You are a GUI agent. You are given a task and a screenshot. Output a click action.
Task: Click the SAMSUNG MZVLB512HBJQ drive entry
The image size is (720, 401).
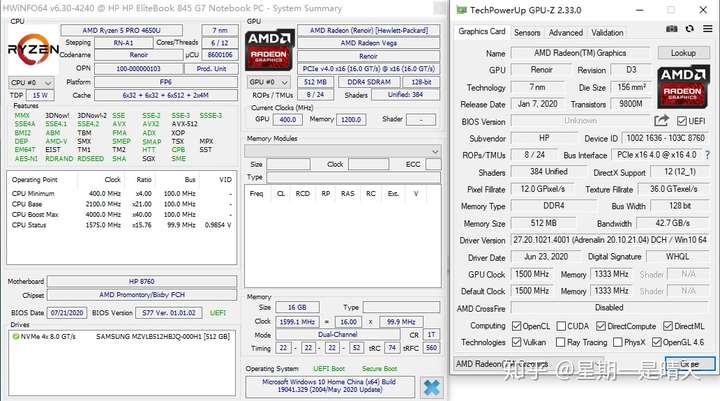(x=163, y=337)
